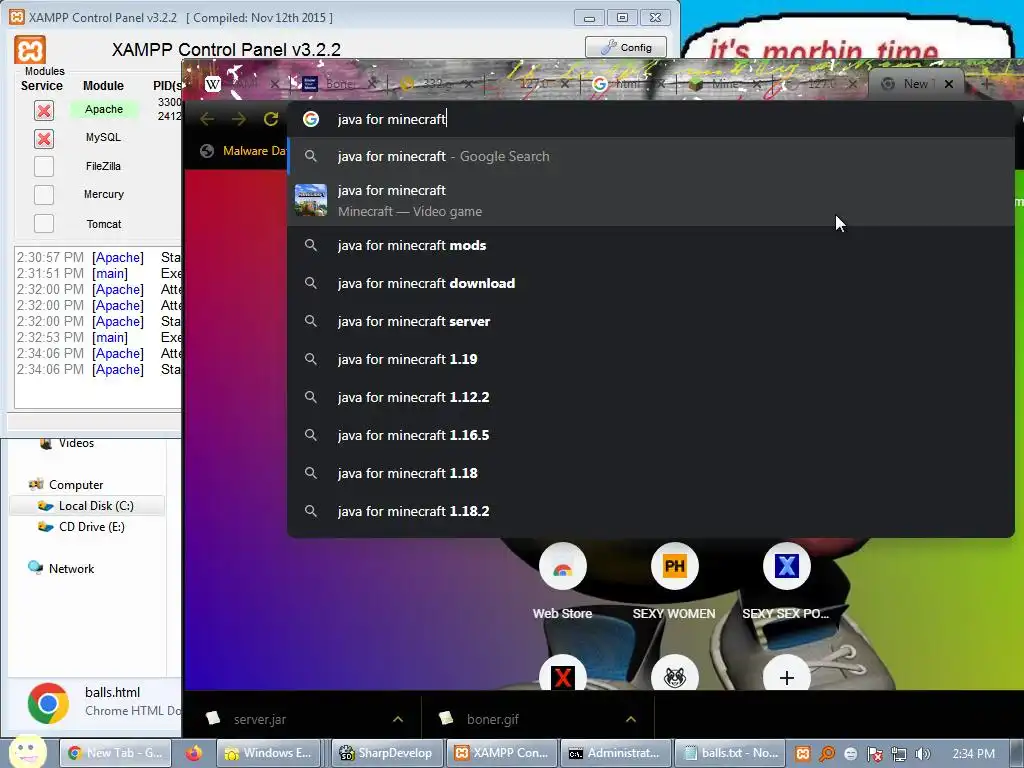The width and height of the screenshot is (1024, 768).
Task: Click the Google logo in the address bar
Action: click(311, 119)
